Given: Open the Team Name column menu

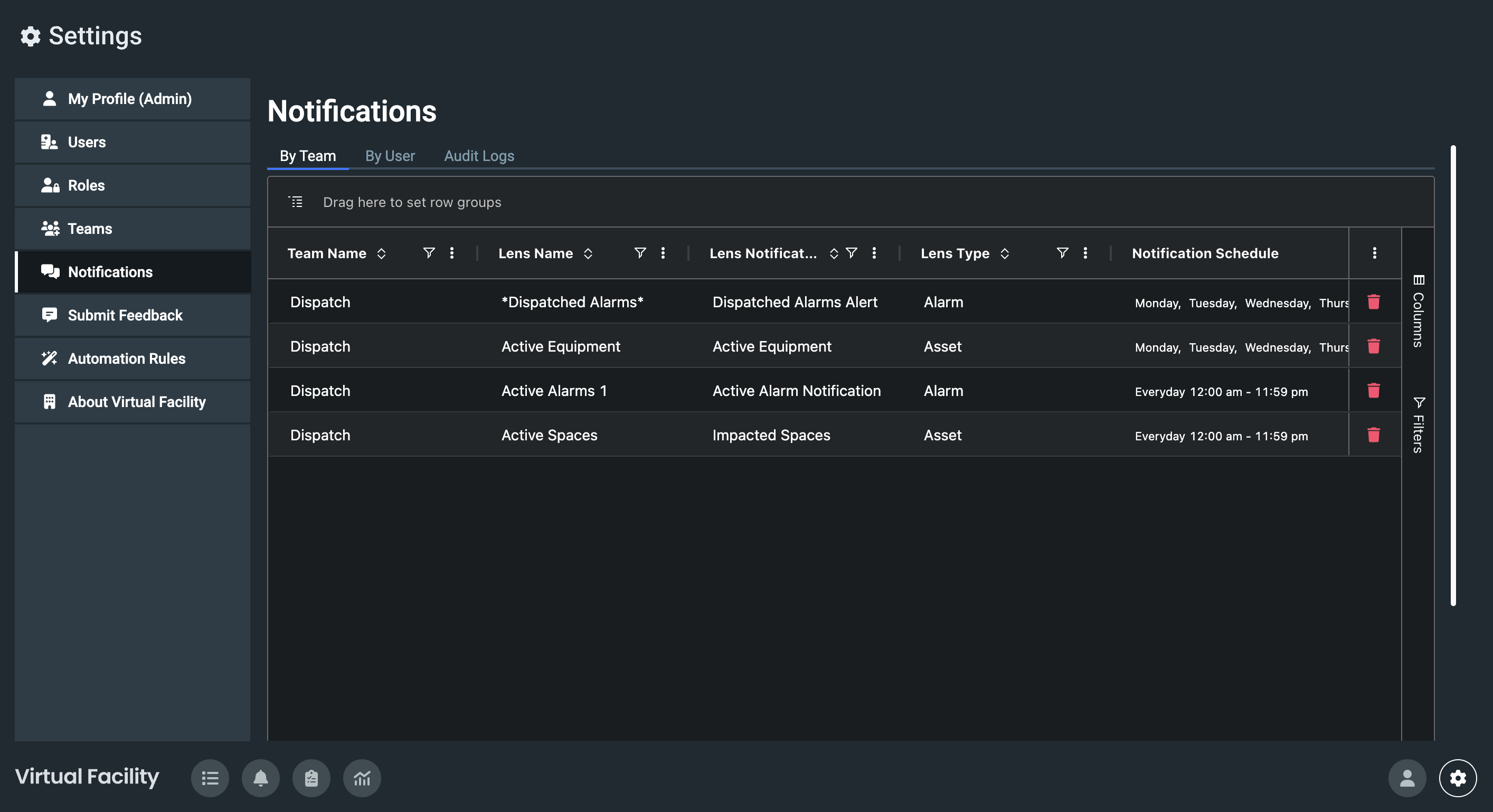Looking at the screenshot, I should pos(451,253).
